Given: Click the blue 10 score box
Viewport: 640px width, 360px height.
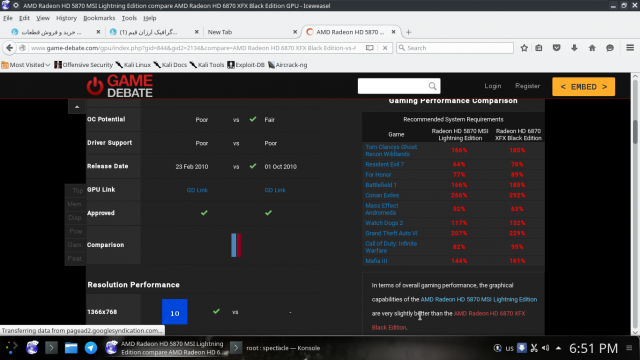Looking at the screenshot, I should click(175, 312).
